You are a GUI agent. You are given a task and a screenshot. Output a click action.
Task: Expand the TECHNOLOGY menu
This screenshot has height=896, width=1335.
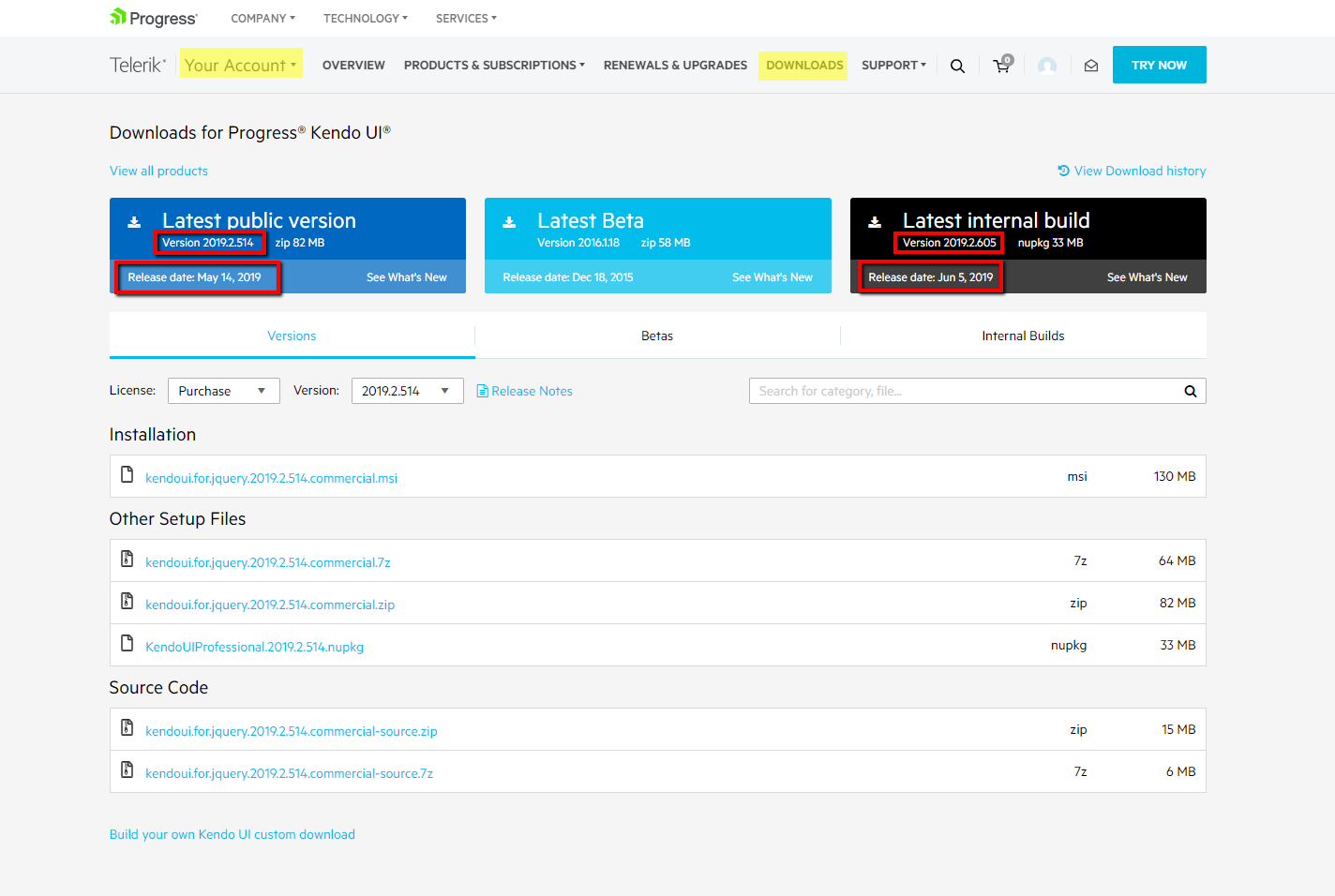click(x=364, y=18)
